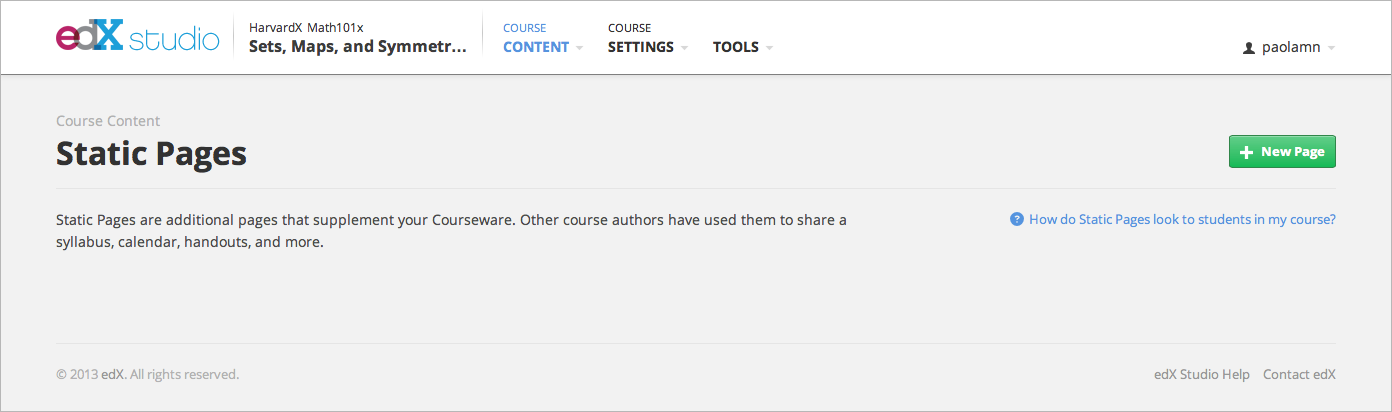Open the Contact edX footer link
This screenshot has width=1392, height=412.
coord(1299,374)
